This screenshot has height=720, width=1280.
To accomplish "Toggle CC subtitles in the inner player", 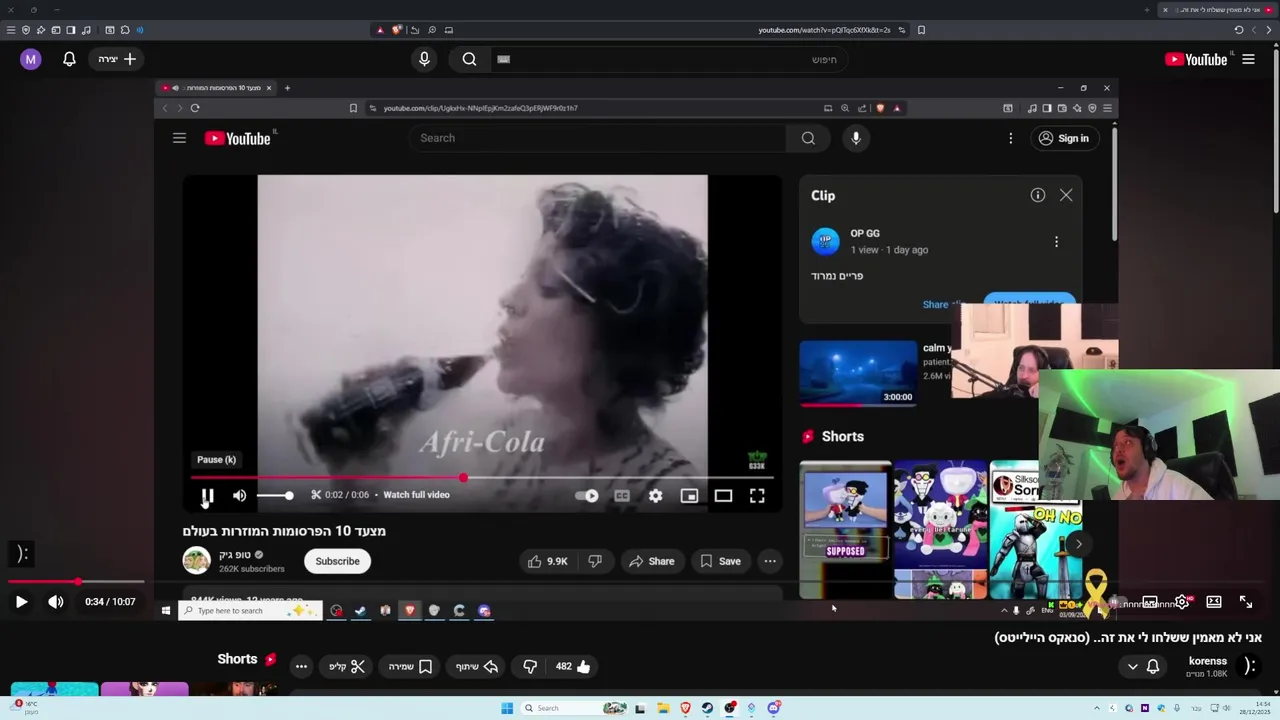I will pyautogui.click(x=622, y=495).
